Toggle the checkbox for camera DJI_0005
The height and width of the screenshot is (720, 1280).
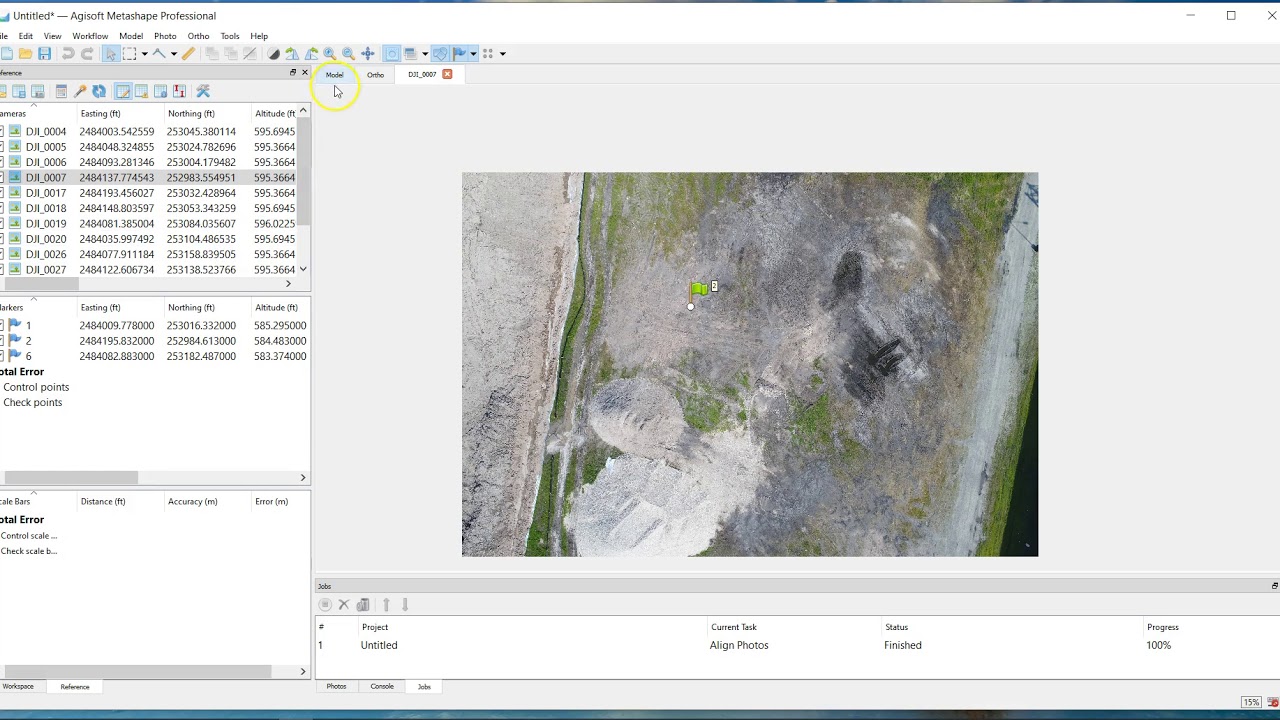pos(1,147)
